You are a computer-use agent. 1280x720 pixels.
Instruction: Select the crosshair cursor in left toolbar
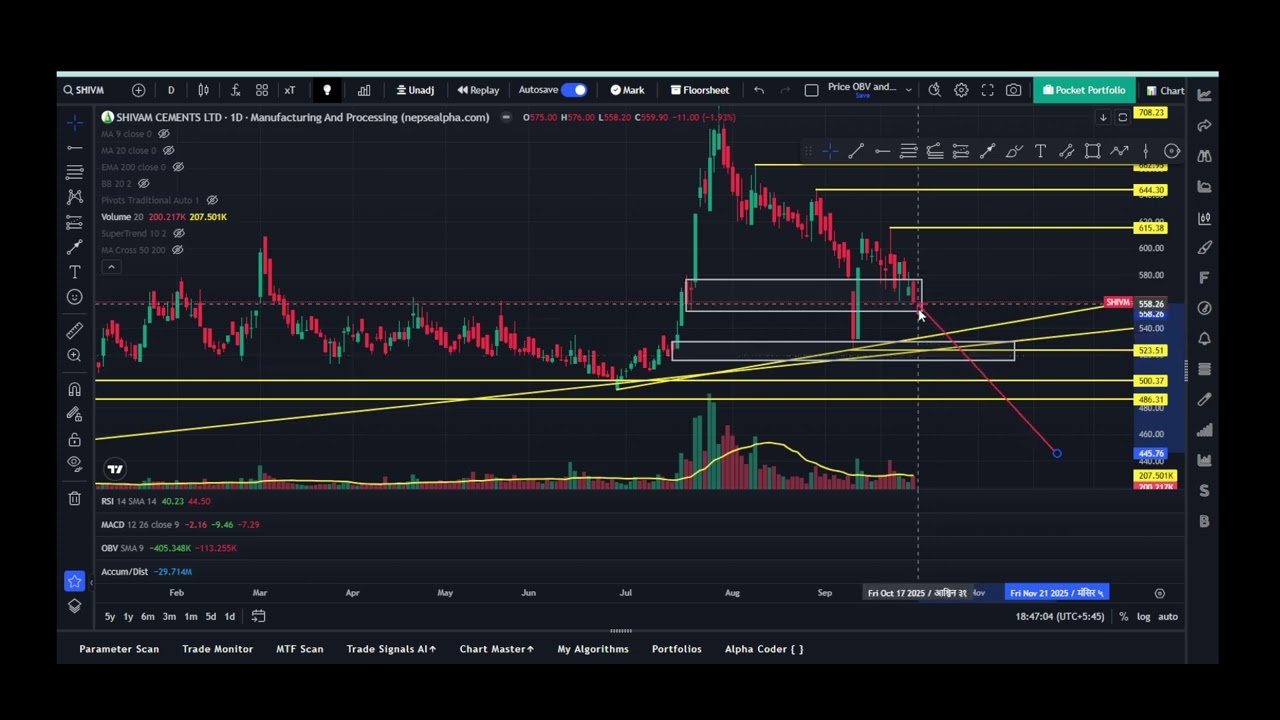[75, 122]
